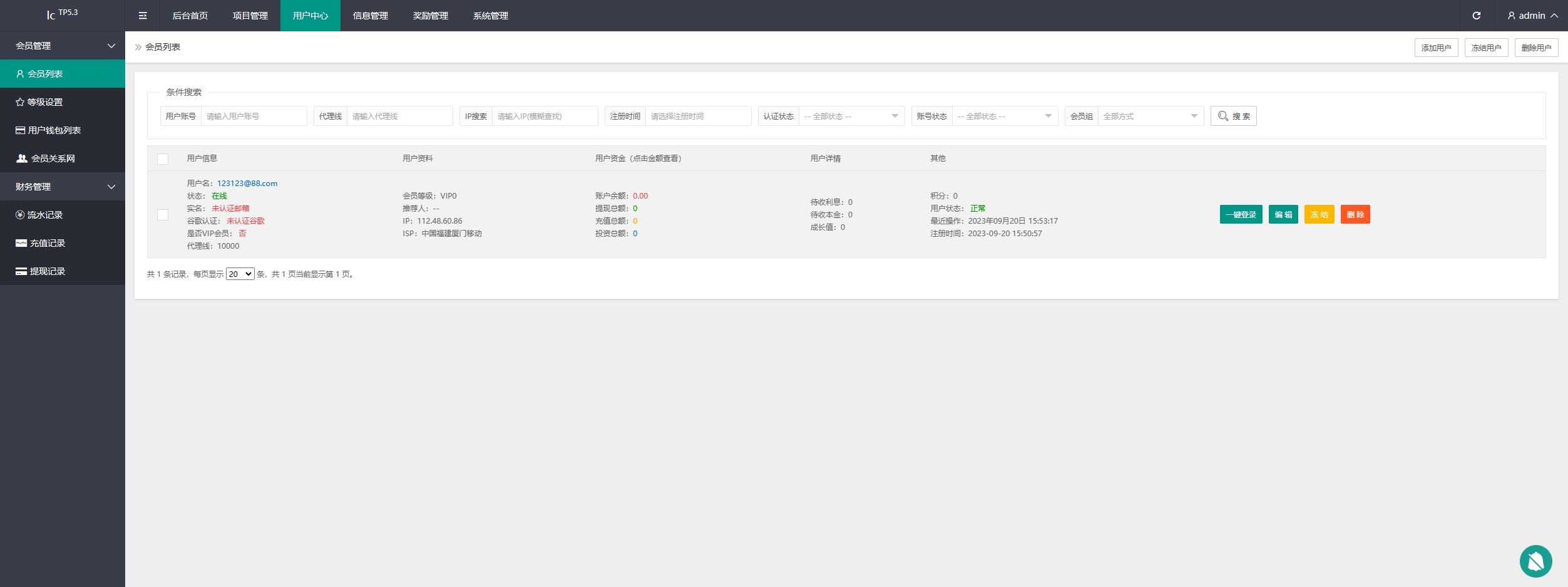
Task: Check the select-all checkbox in table header
Action: (x=163, y=159)
